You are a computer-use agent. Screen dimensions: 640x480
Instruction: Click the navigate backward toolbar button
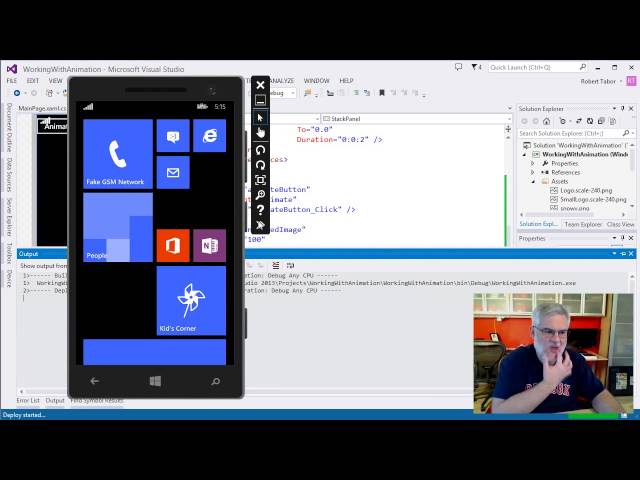[x=17, y=93]
